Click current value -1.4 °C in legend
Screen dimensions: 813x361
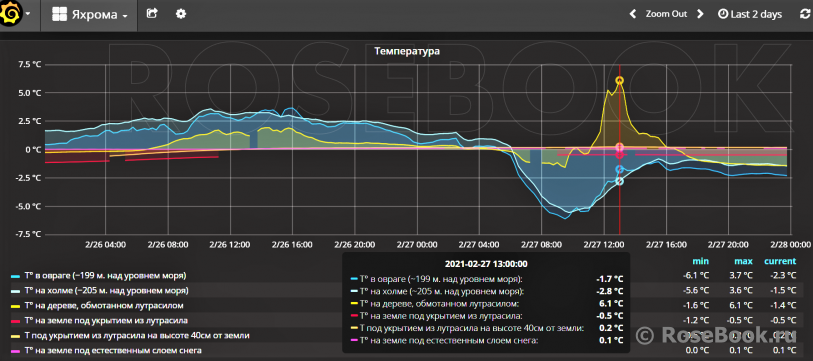783,306
